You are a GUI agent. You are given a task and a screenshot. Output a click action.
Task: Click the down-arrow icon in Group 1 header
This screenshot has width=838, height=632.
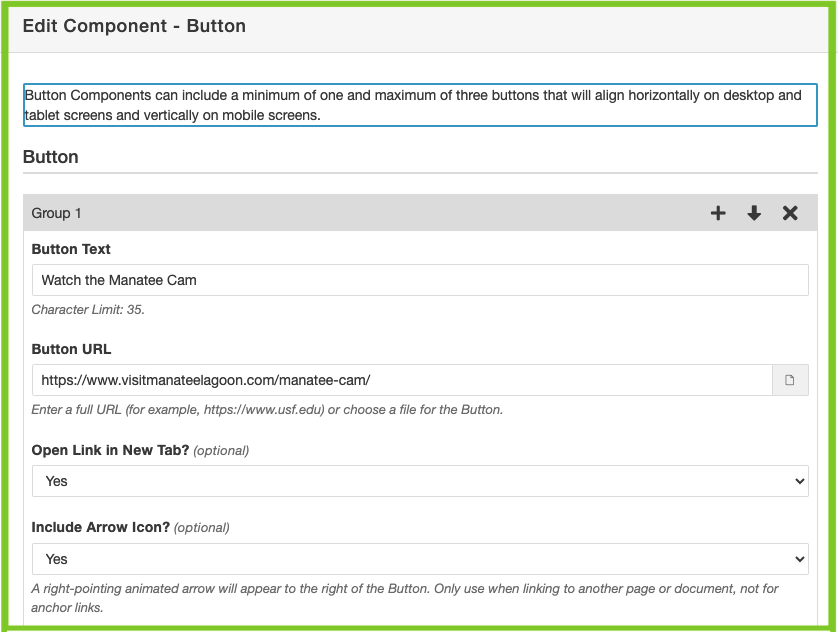pyautogui.click(x=754, y=213)
